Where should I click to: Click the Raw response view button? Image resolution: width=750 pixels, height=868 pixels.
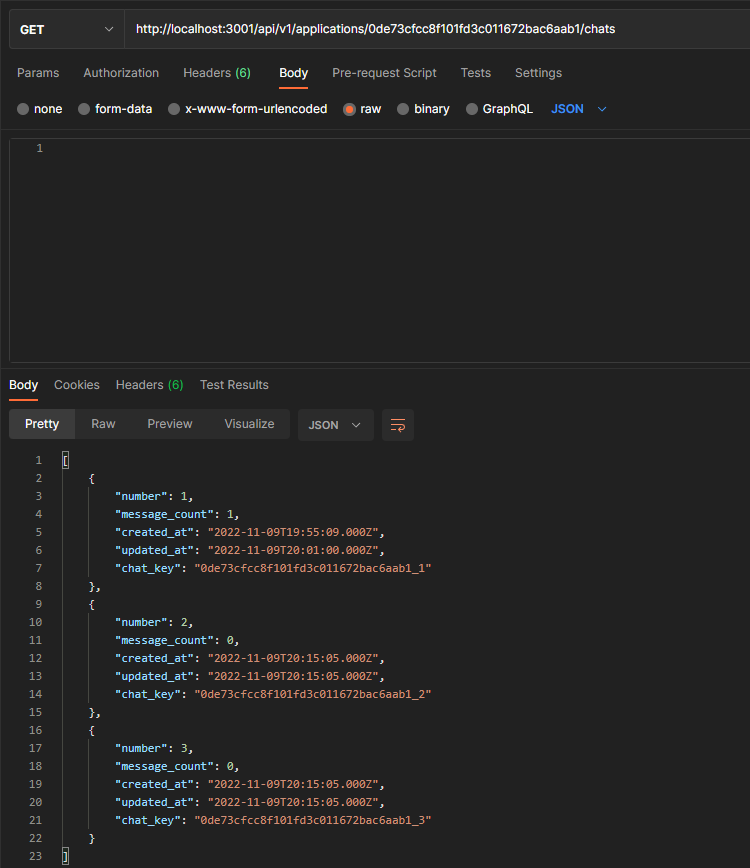pyautogui.click(x=103, y=424)
